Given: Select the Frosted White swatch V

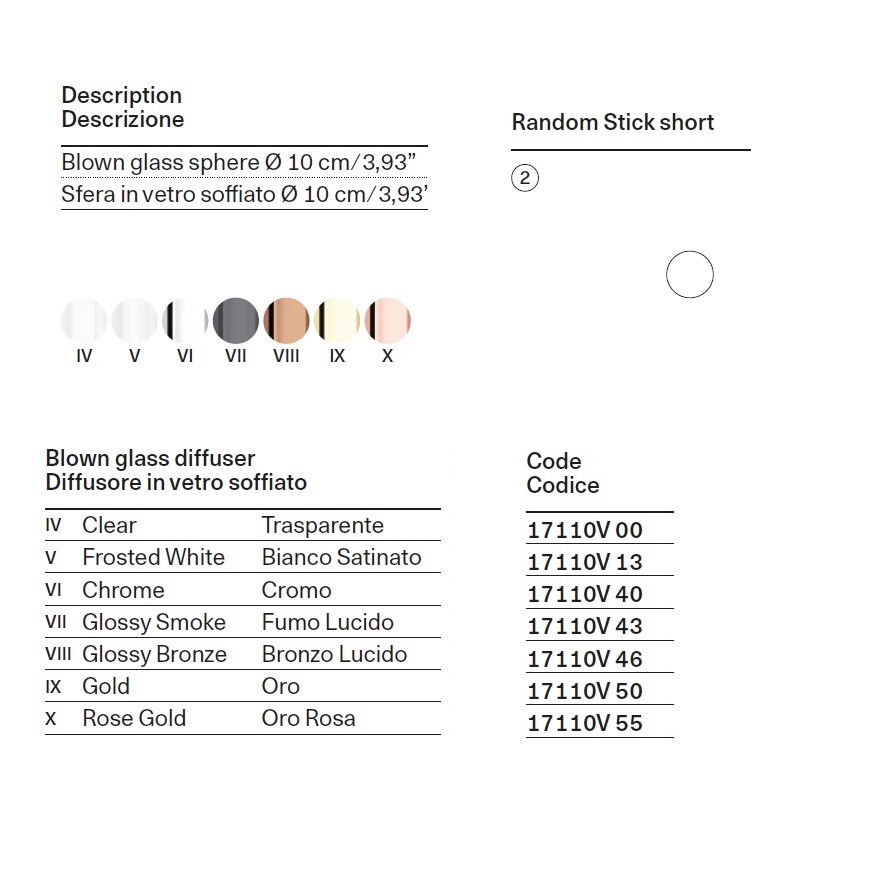Looking at the screenshot, I should coord(135,321).
